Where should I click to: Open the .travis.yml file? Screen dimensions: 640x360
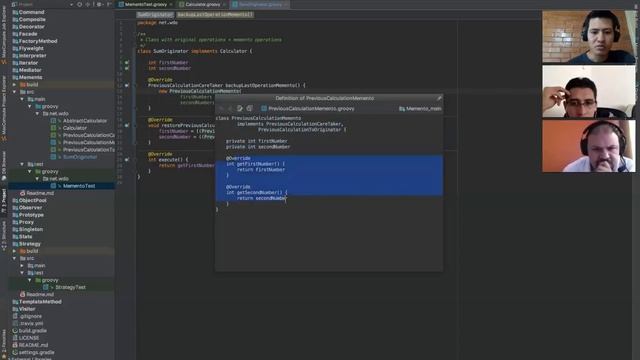[31, 323]
